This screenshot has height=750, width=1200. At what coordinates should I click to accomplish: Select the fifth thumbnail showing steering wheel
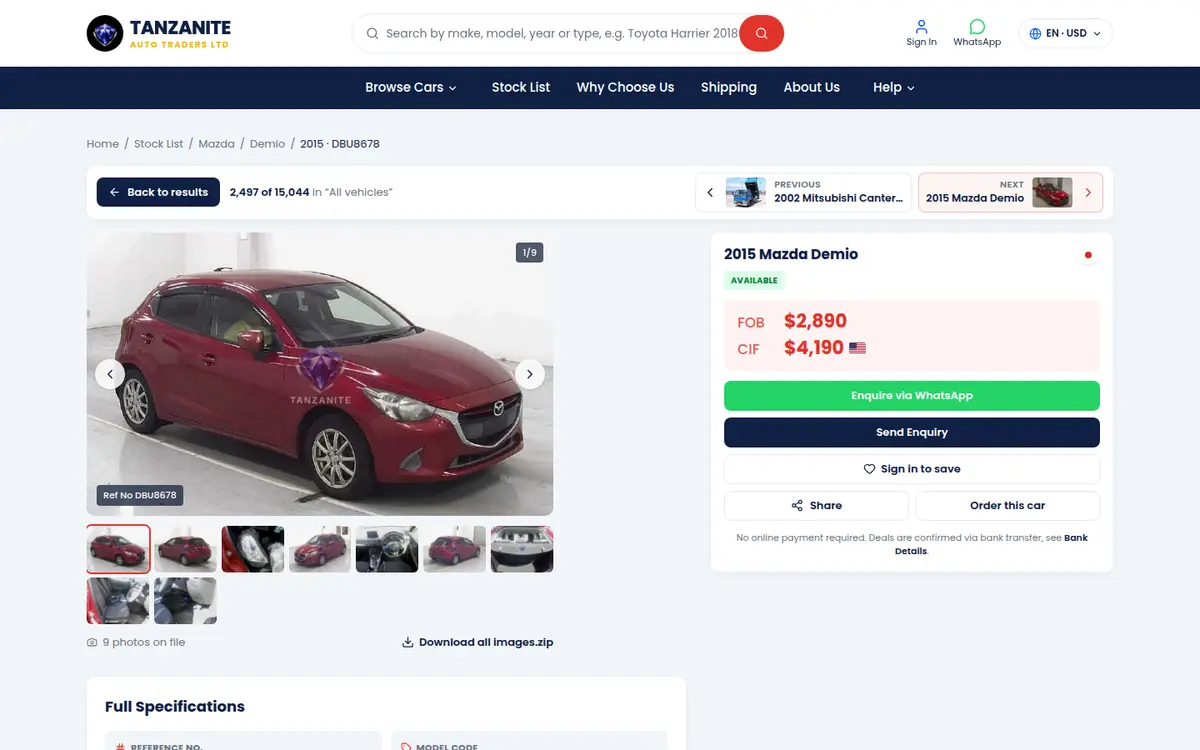(x=387, y=549)
